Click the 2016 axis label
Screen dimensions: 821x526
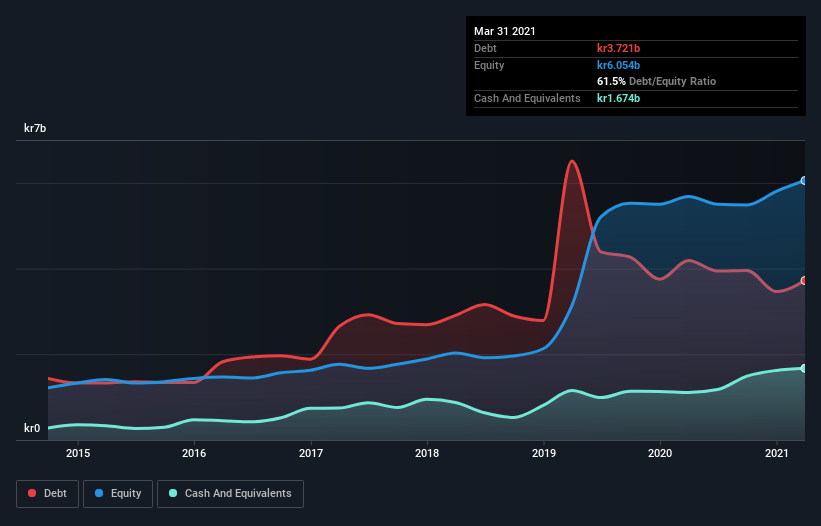tap(194, 453)
